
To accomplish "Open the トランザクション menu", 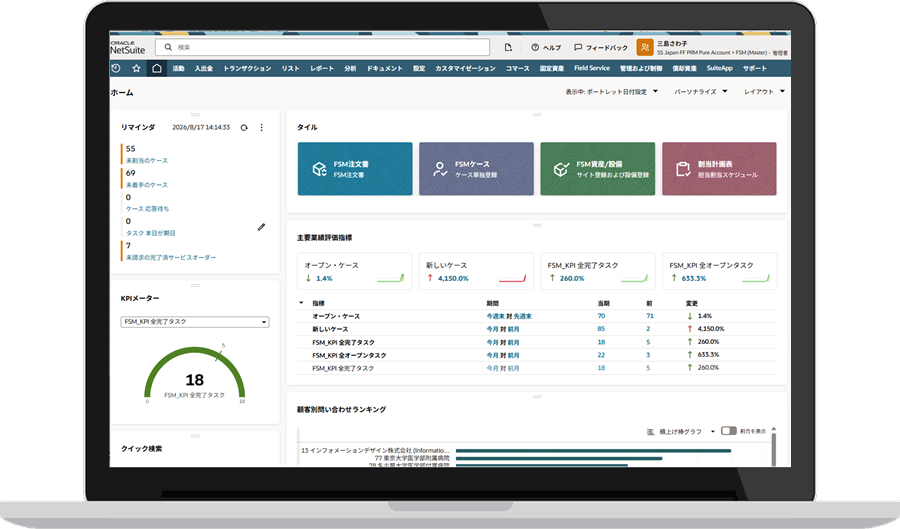I will point(247,68).
